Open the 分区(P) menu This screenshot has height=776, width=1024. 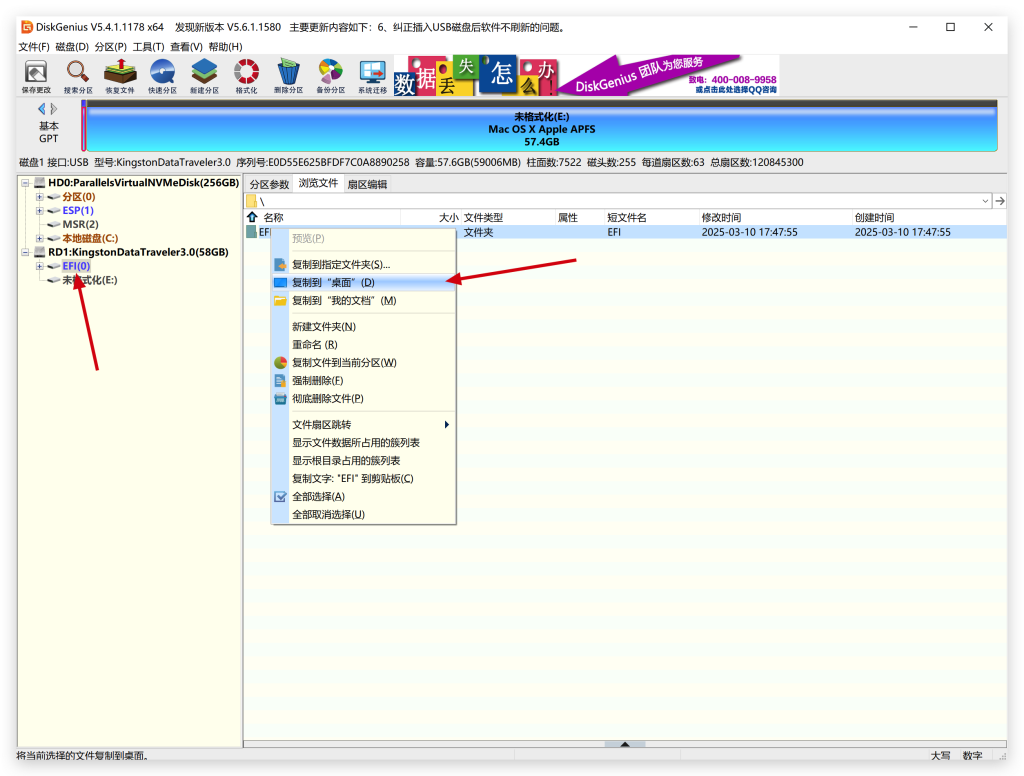click(x=110, y=47)
